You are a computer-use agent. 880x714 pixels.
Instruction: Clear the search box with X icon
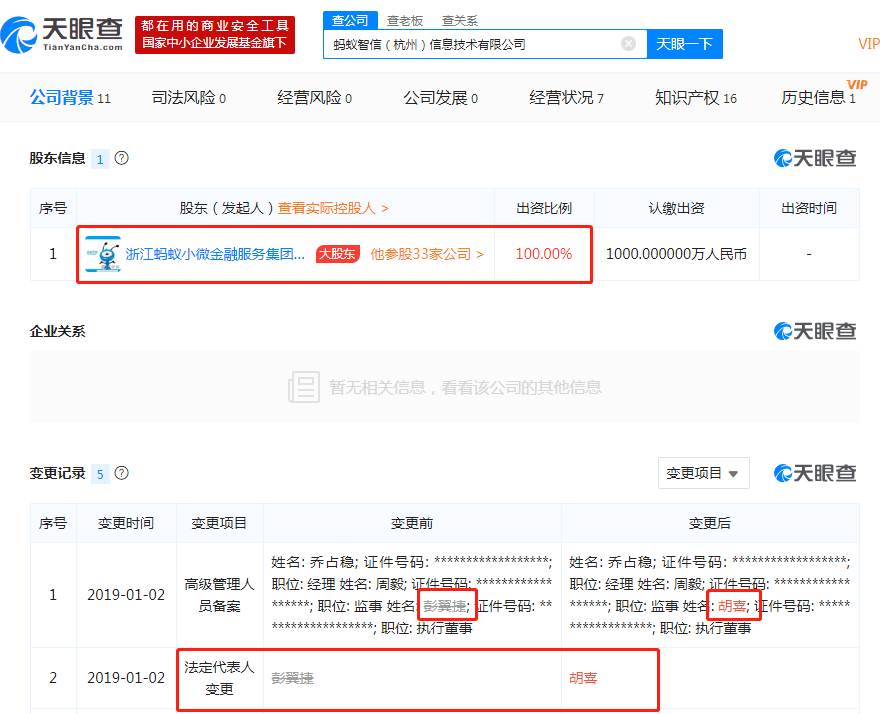click(628, 44)
